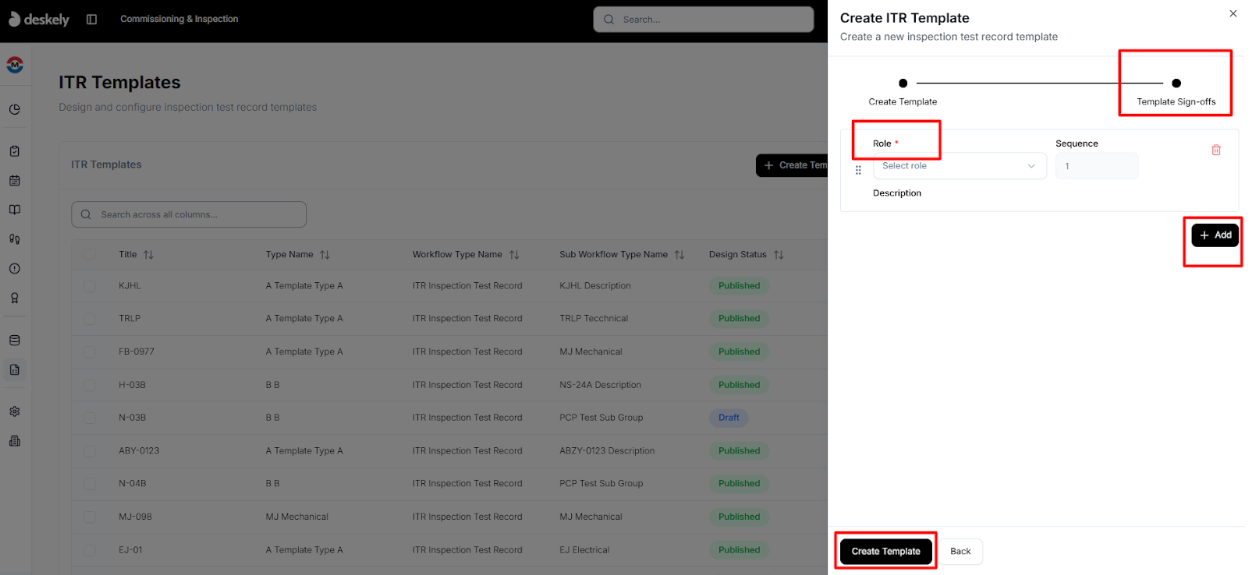This screenshot has width=1251, height=575.
Task: Click the Back button
Action: 960,551
